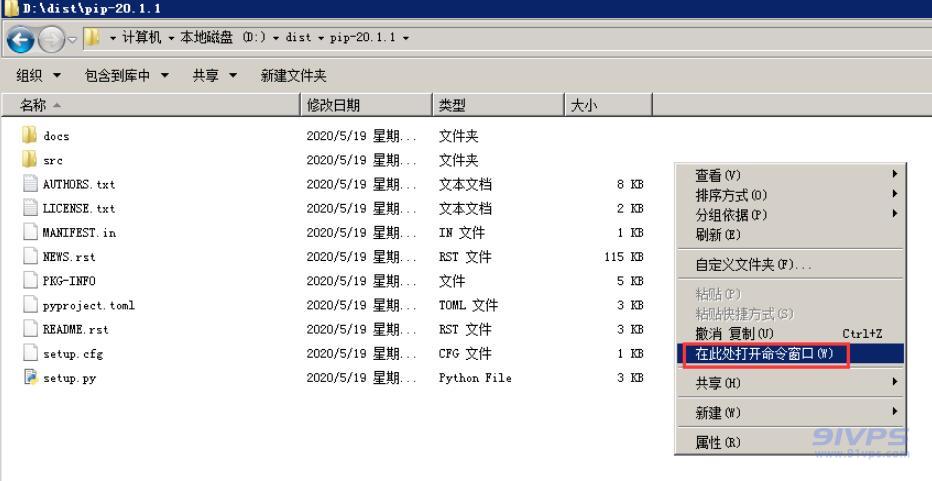
Task: Click the Python File type cell
Action: tap(475, 378)
